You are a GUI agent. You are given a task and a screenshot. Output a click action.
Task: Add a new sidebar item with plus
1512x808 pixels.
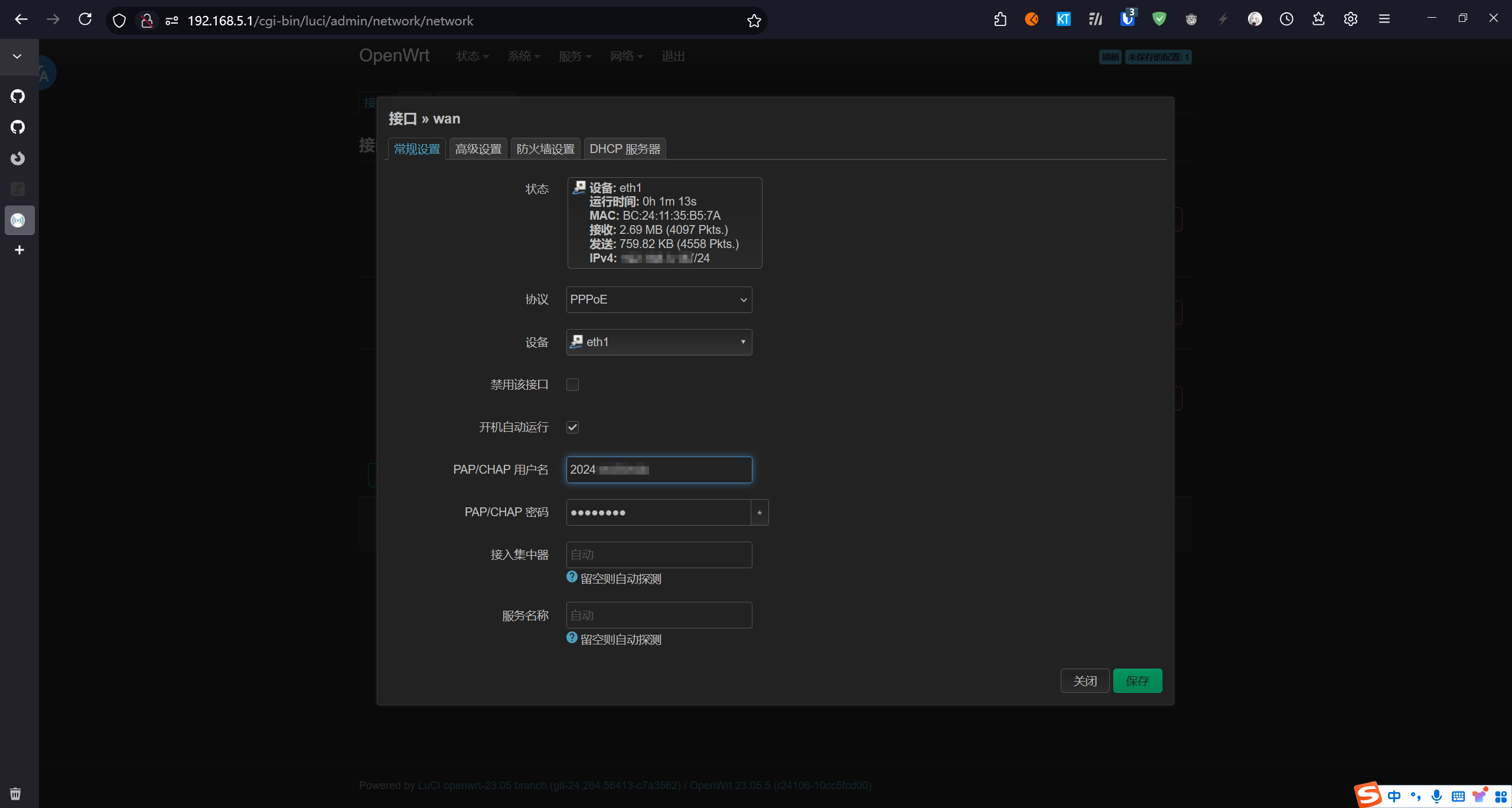[x=19, y=250]
